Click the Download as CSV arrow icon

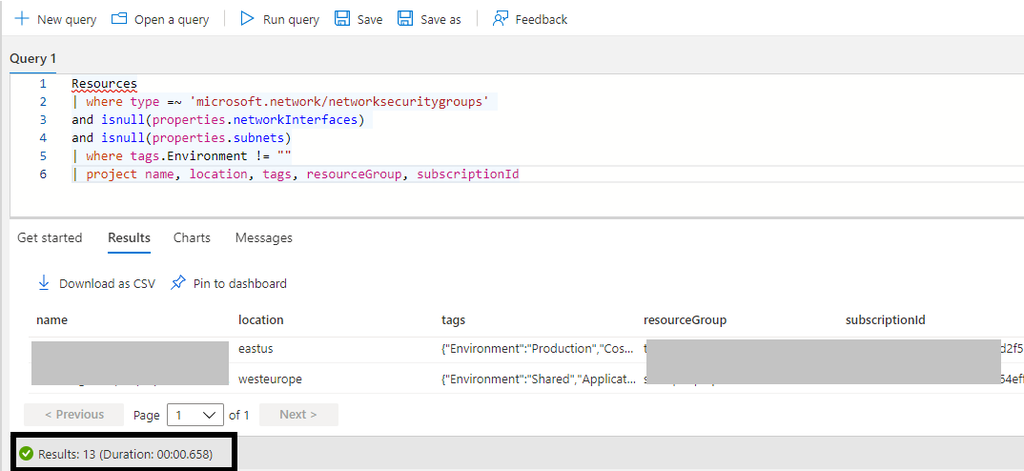44,283
